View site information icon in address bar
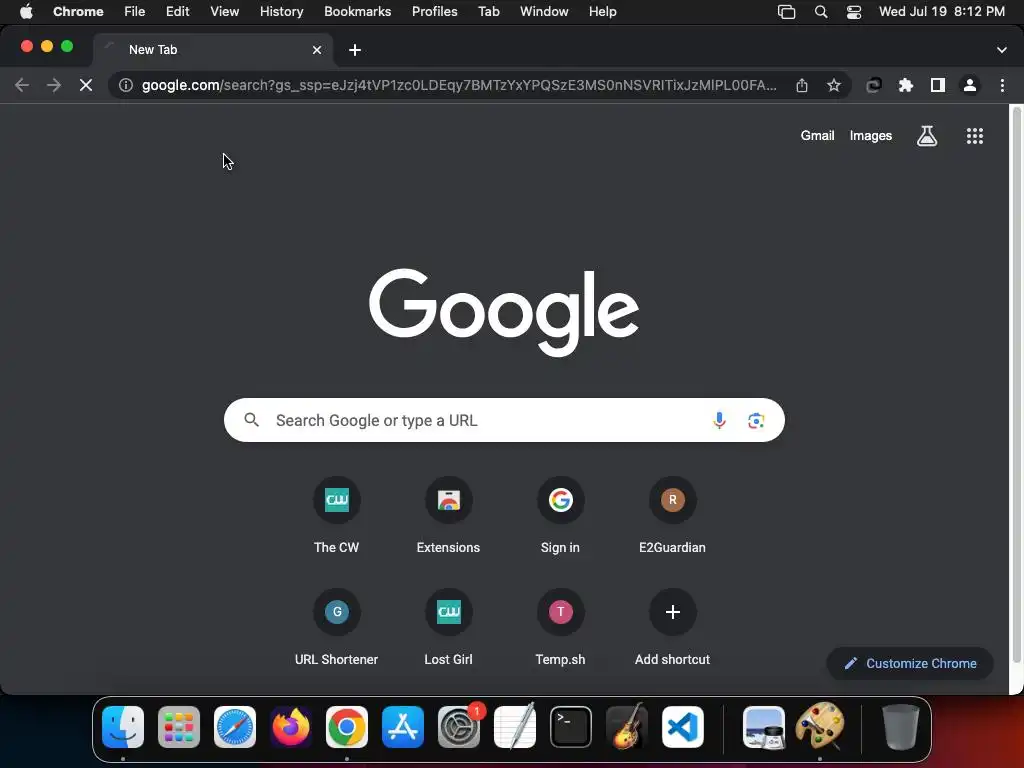Image resolution: width=1024 pixels, height=768 pixels. tap(125, 85)
